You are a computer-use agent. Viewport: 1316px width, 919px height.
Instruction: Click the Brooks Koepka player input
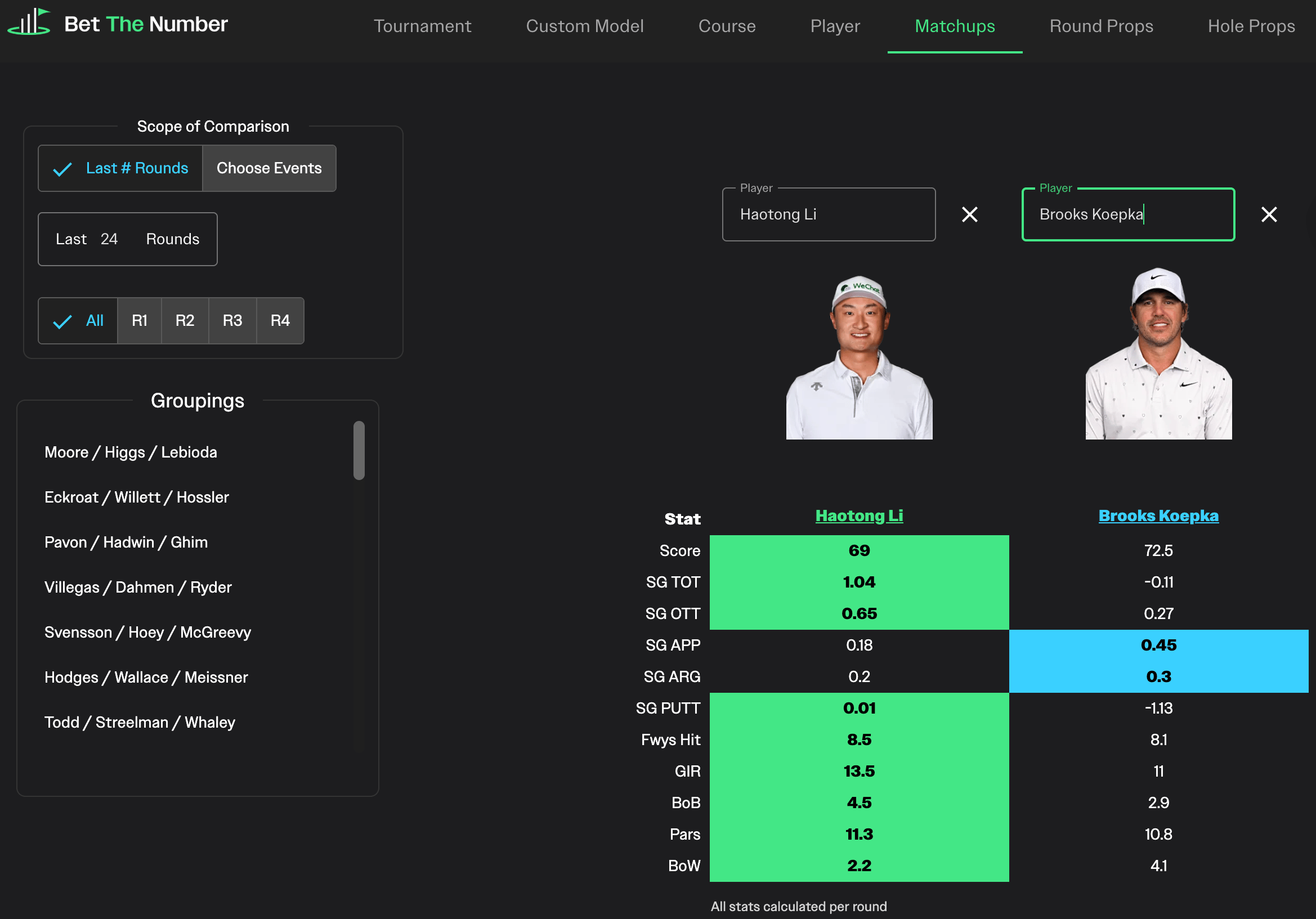coord(1127,214)
